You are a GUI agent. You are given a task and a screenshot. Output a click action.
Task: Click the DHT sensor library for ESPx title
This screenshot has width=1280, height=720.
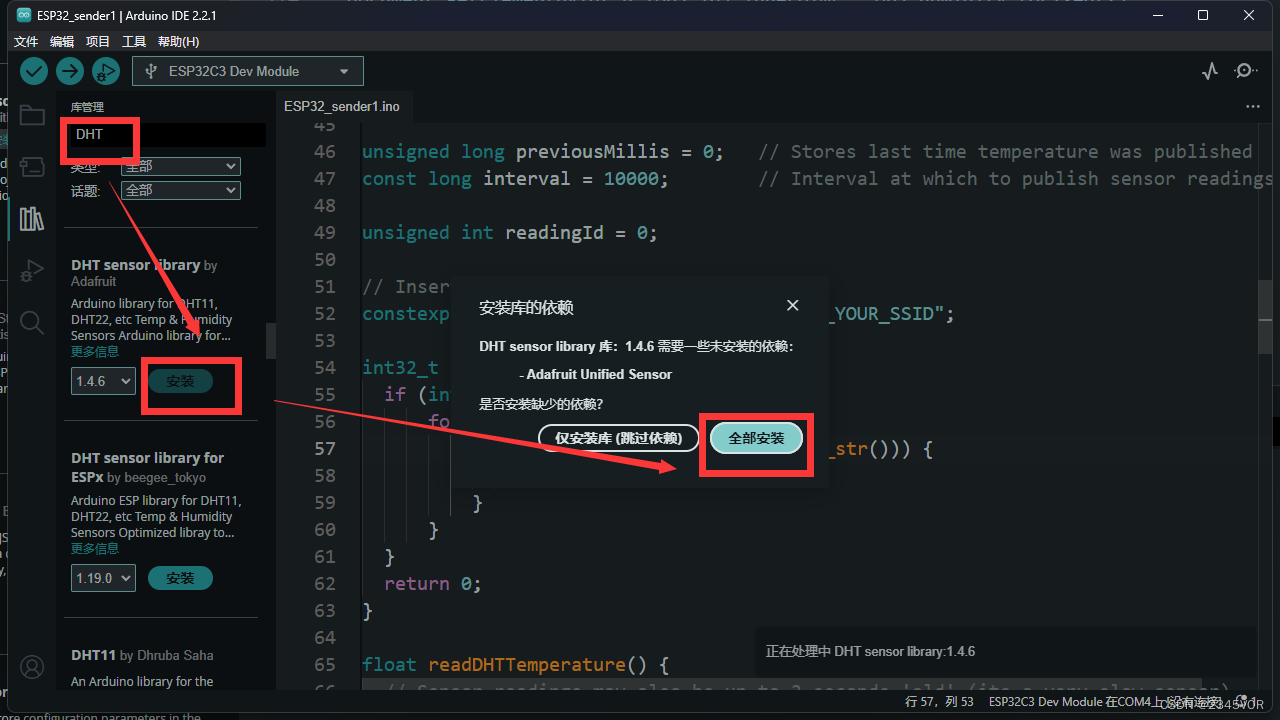pos(147,466)
